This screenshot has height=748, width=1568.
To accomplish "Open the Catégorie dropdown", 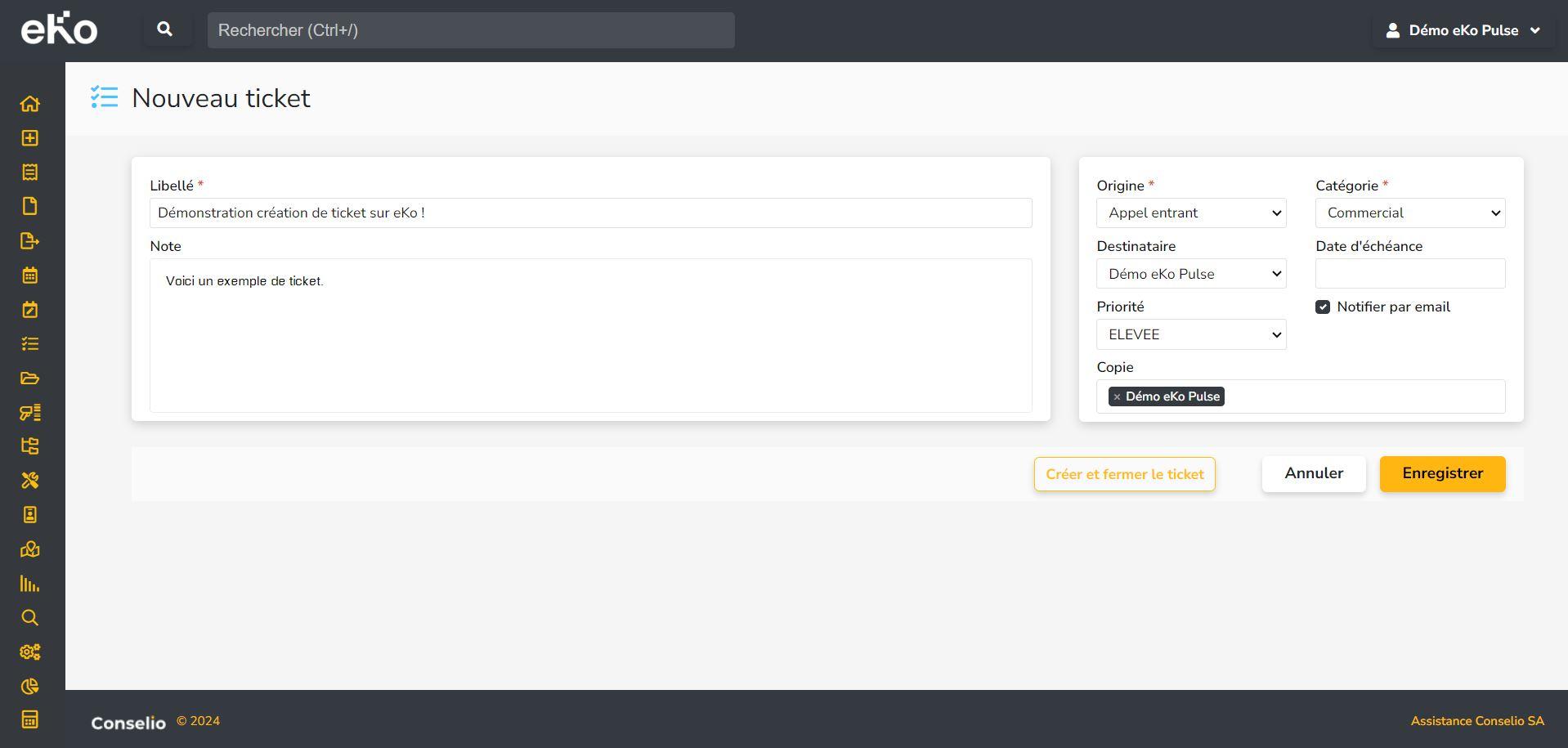I will (1410, 213).
